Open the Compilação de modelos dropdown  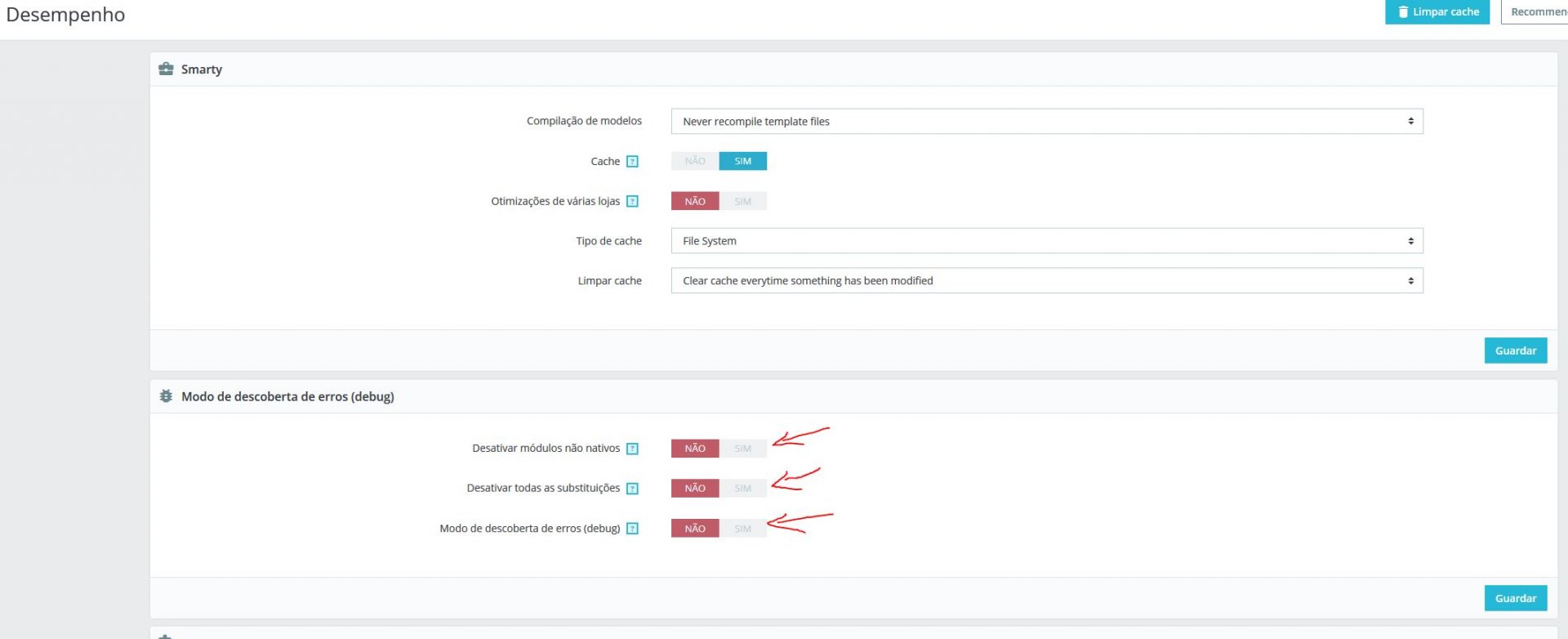(1047, 121)
